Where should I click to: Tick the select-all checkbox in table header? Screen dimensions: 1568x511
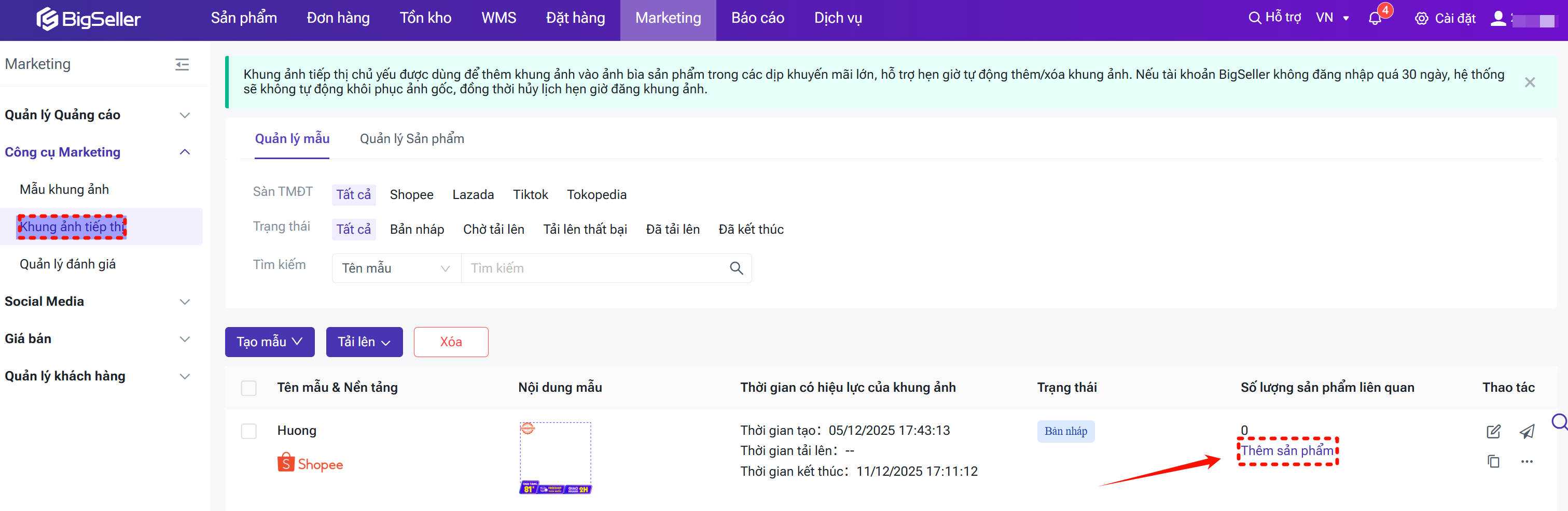tap(249, 388)
